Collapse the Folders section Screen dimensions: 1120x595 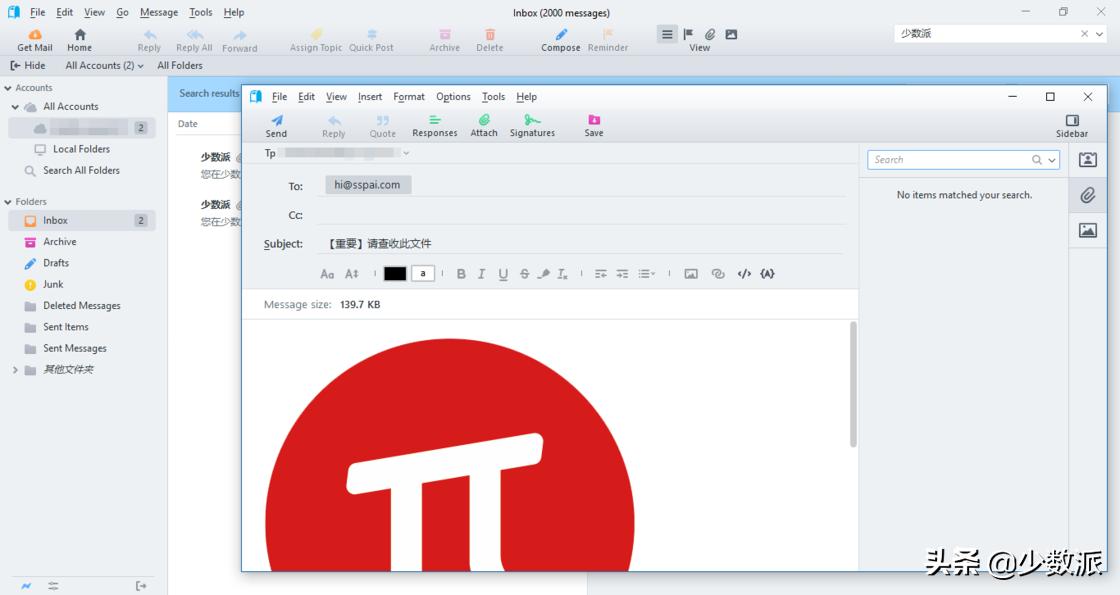point(8,202)
